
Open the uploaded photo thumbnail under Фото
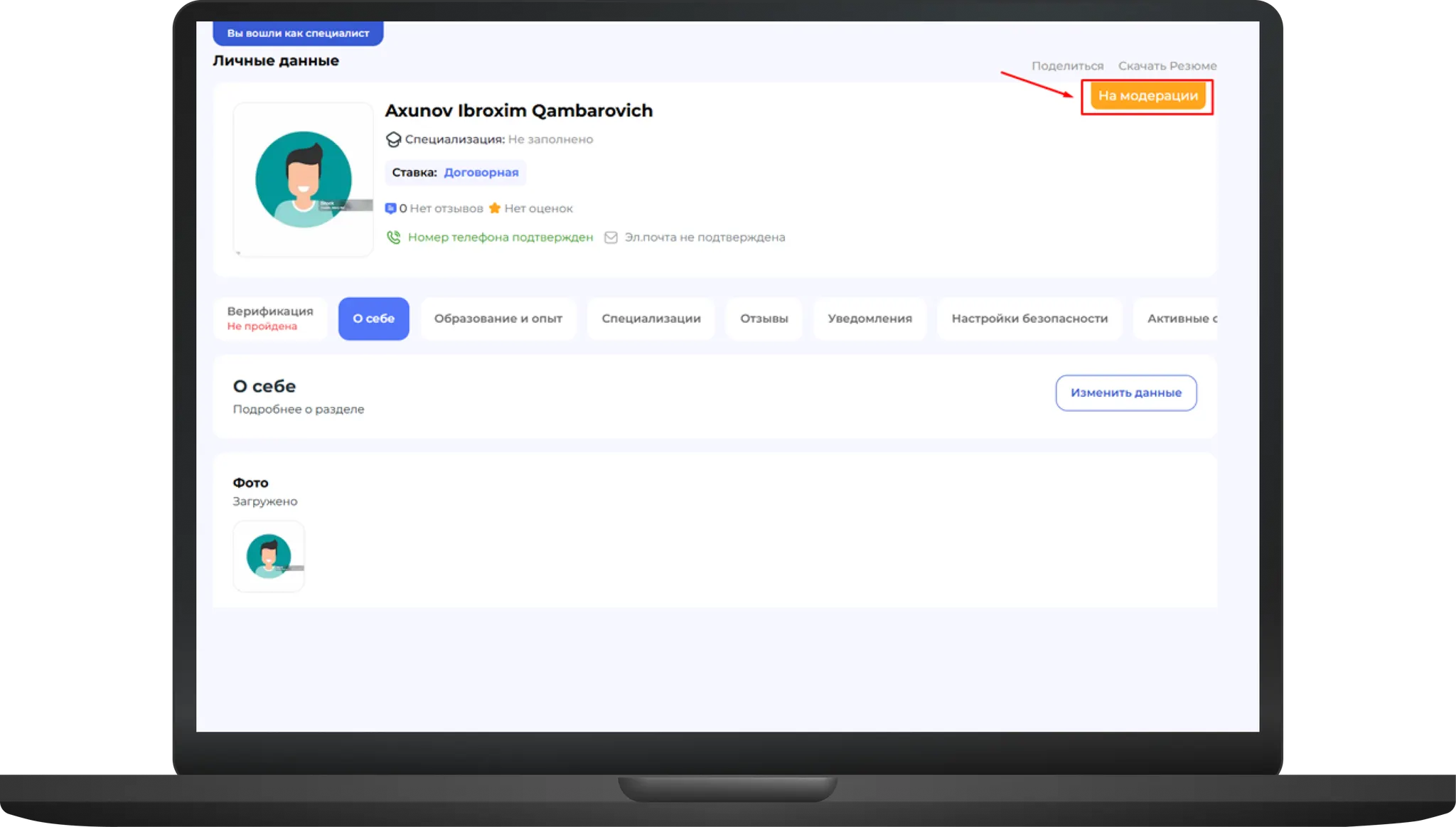coord(269,556)
